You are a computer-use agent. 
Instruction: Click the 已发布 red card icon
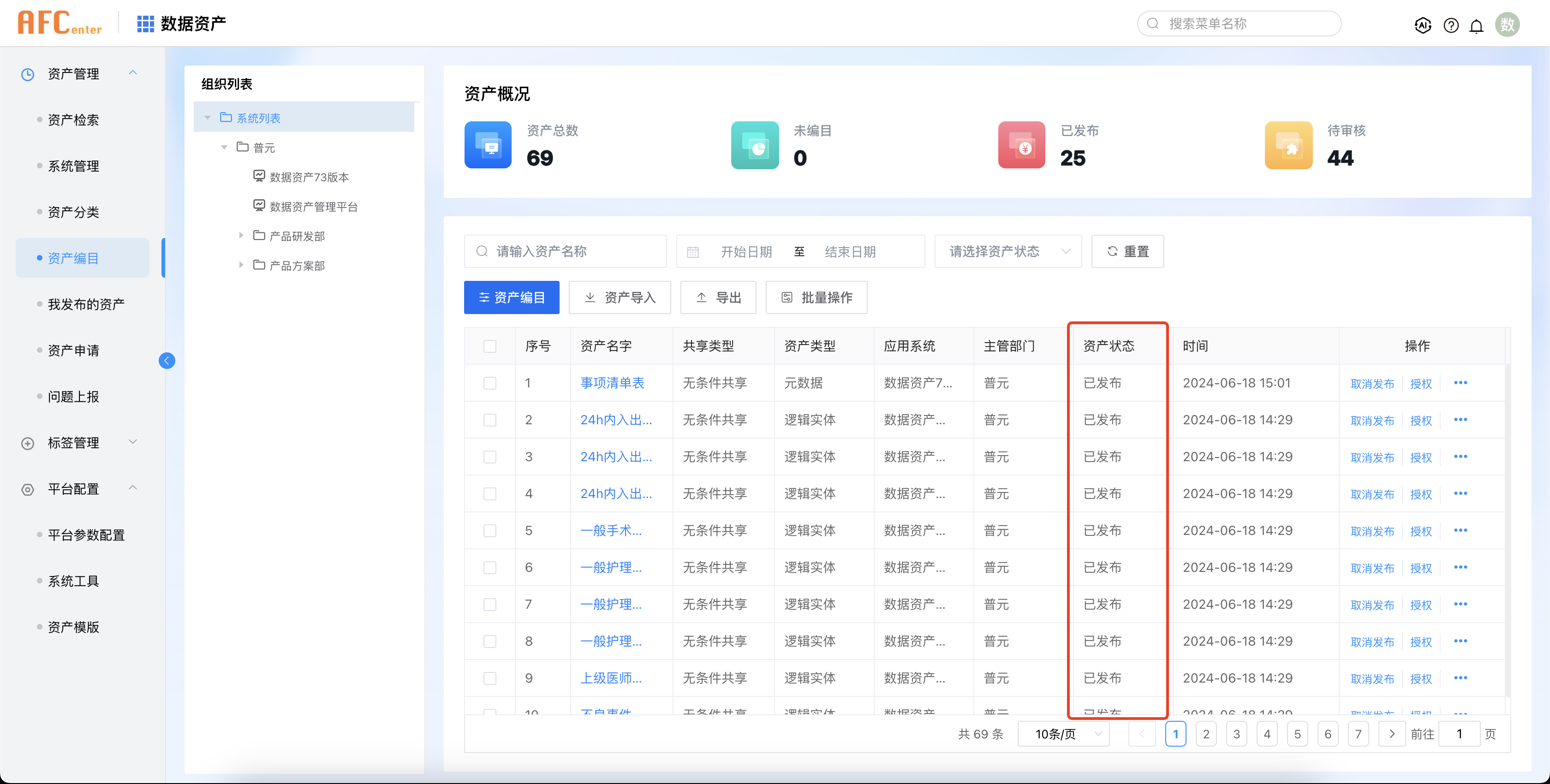[1021, 145]
